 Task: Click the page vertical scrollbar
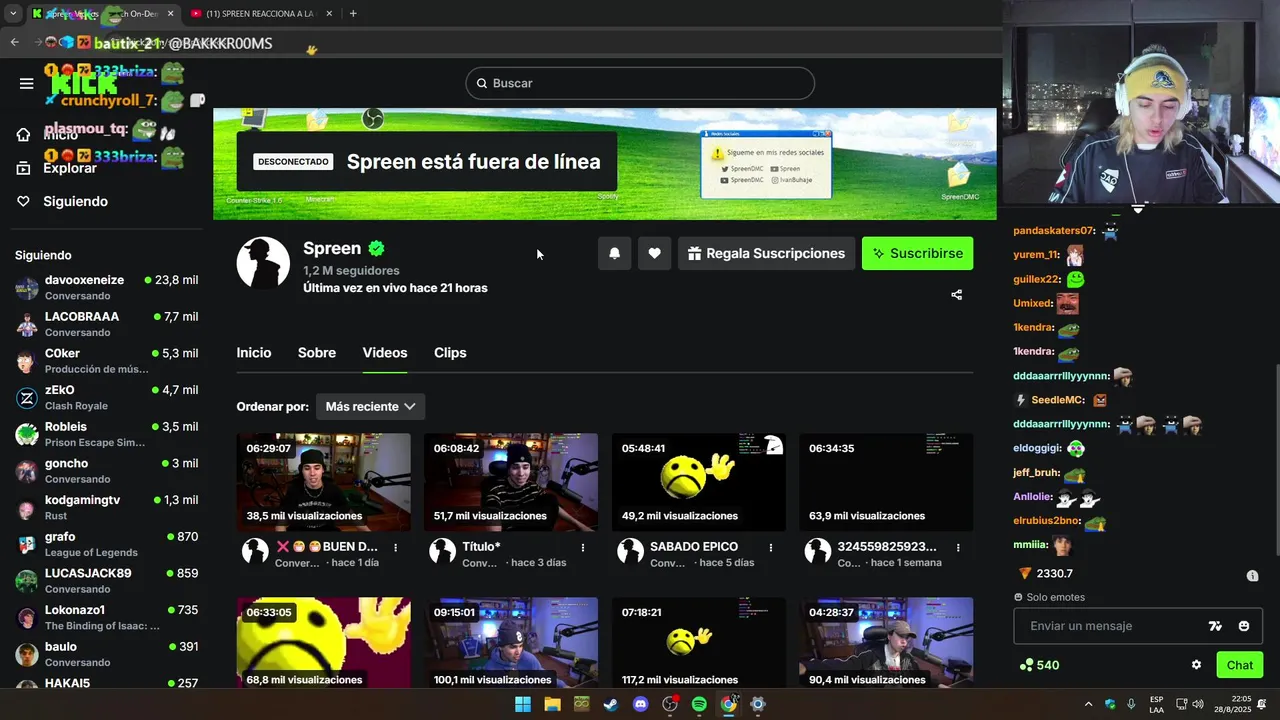(x=1277, y=460)
